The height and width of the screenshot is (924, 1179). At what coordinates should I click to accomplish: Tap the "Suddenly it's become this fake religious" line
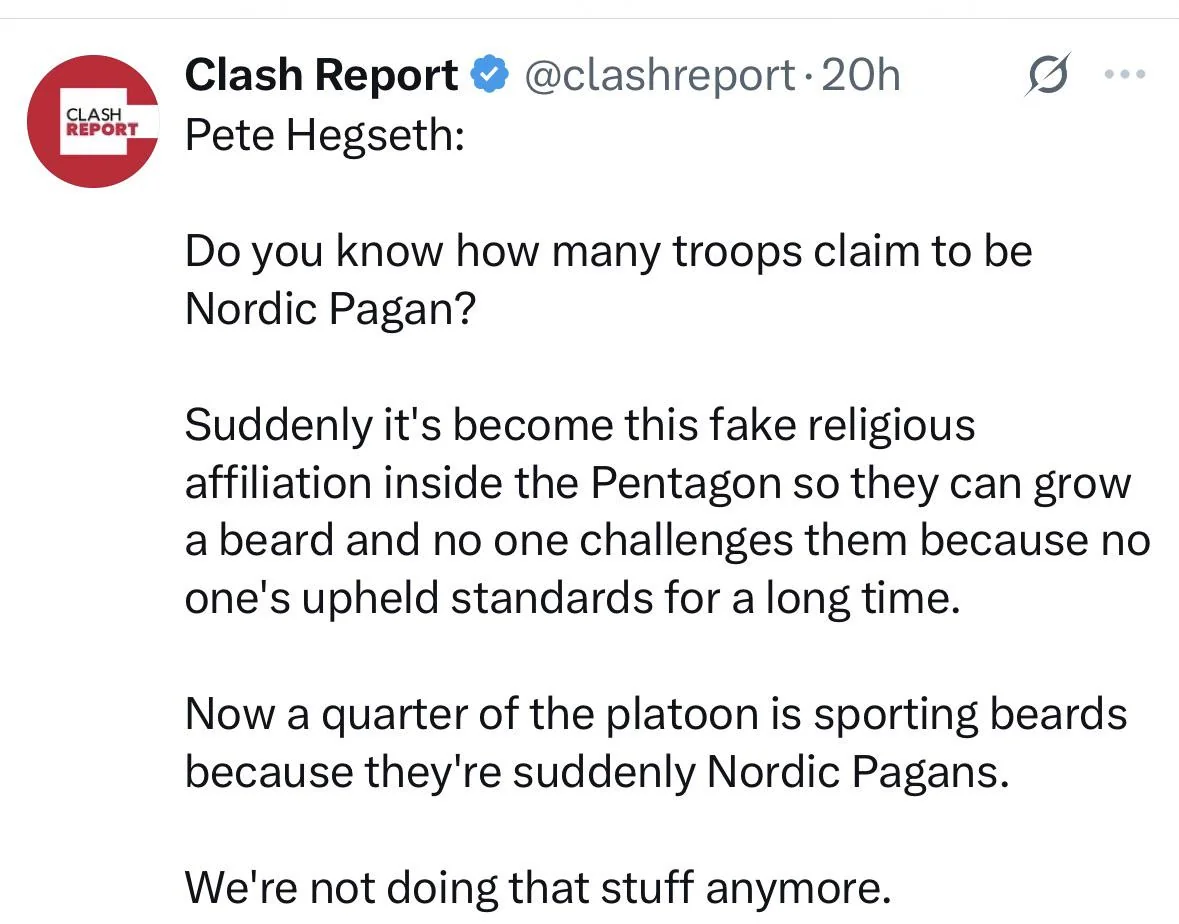click(x=579, y=425)
